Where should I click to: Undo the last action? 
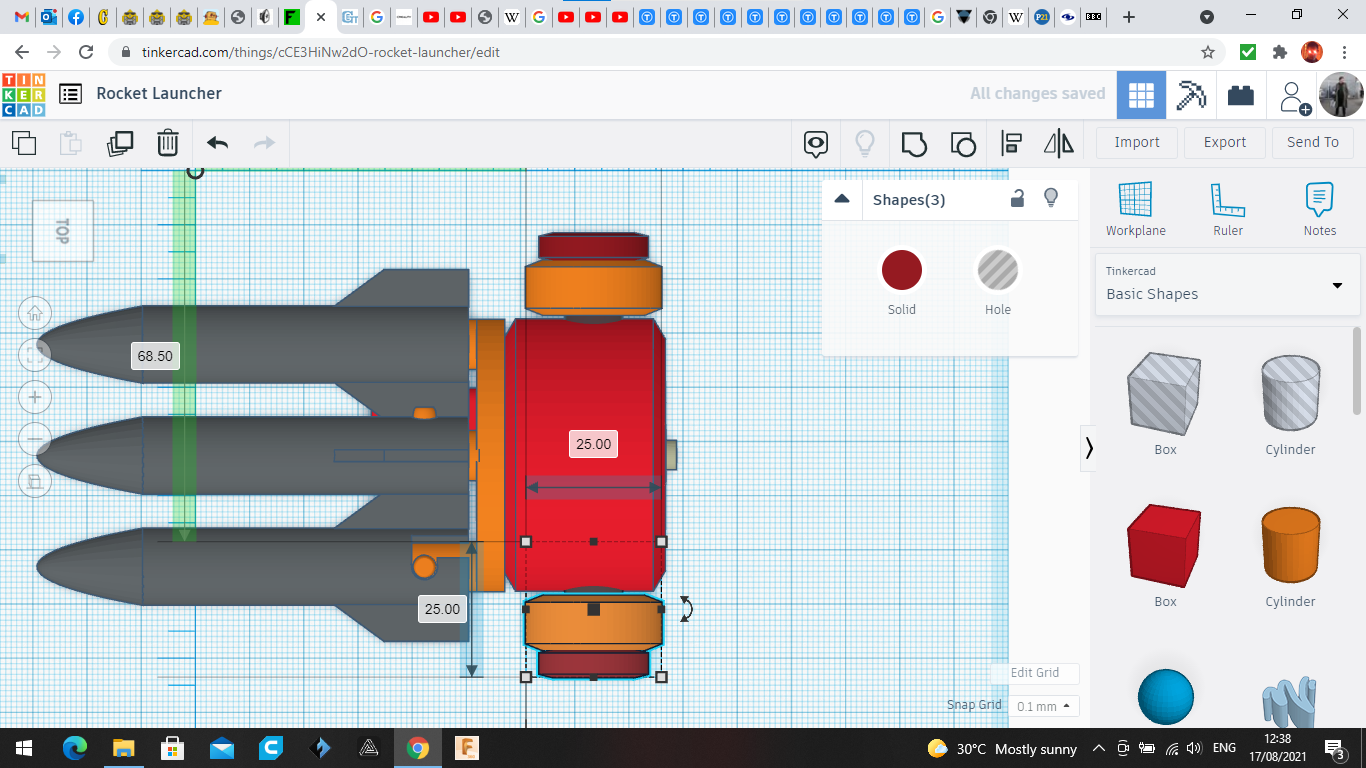pos(217,143)
